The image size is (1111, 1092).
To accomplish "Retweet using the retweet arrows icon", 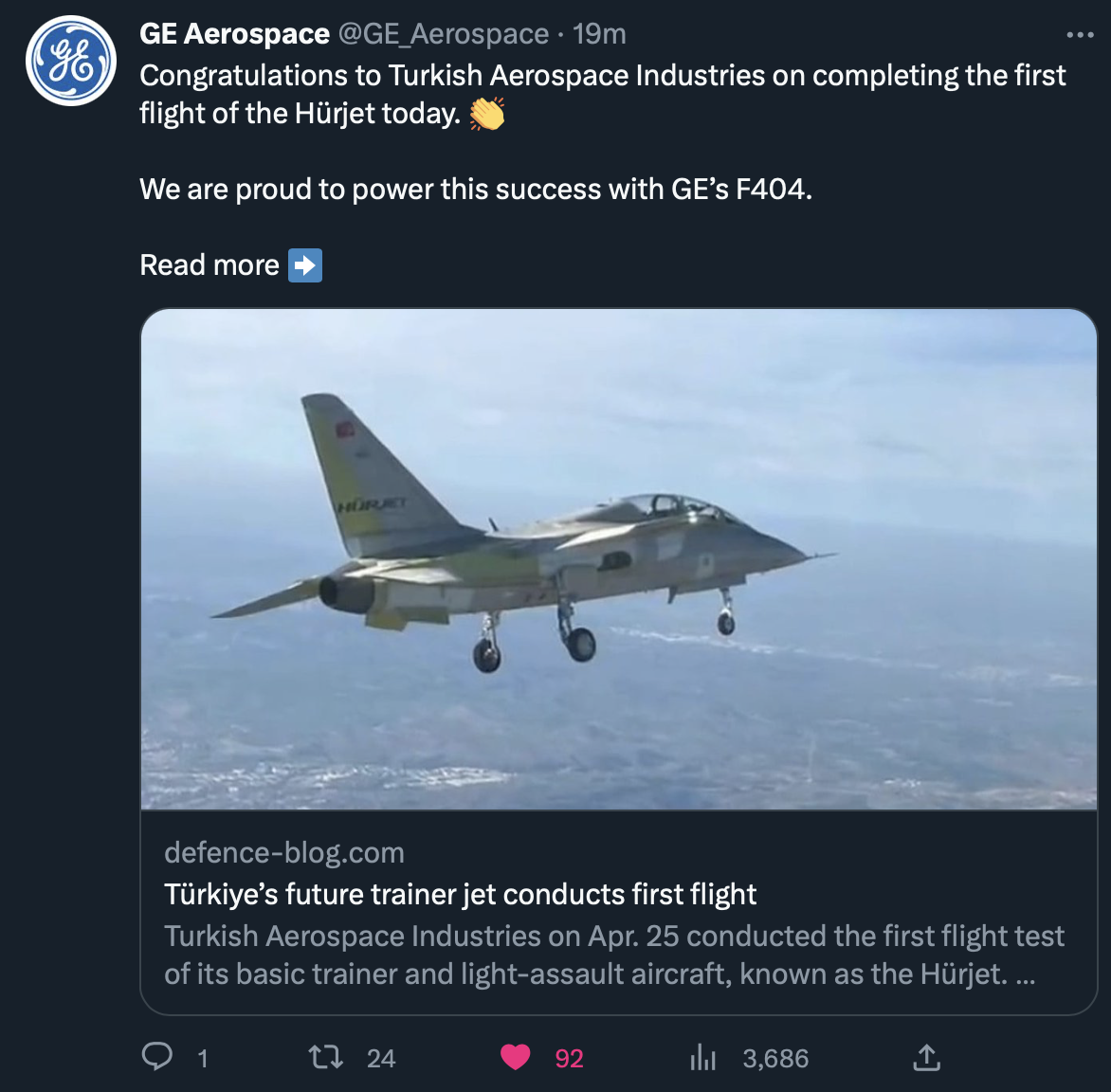I will pos(327,1057).
